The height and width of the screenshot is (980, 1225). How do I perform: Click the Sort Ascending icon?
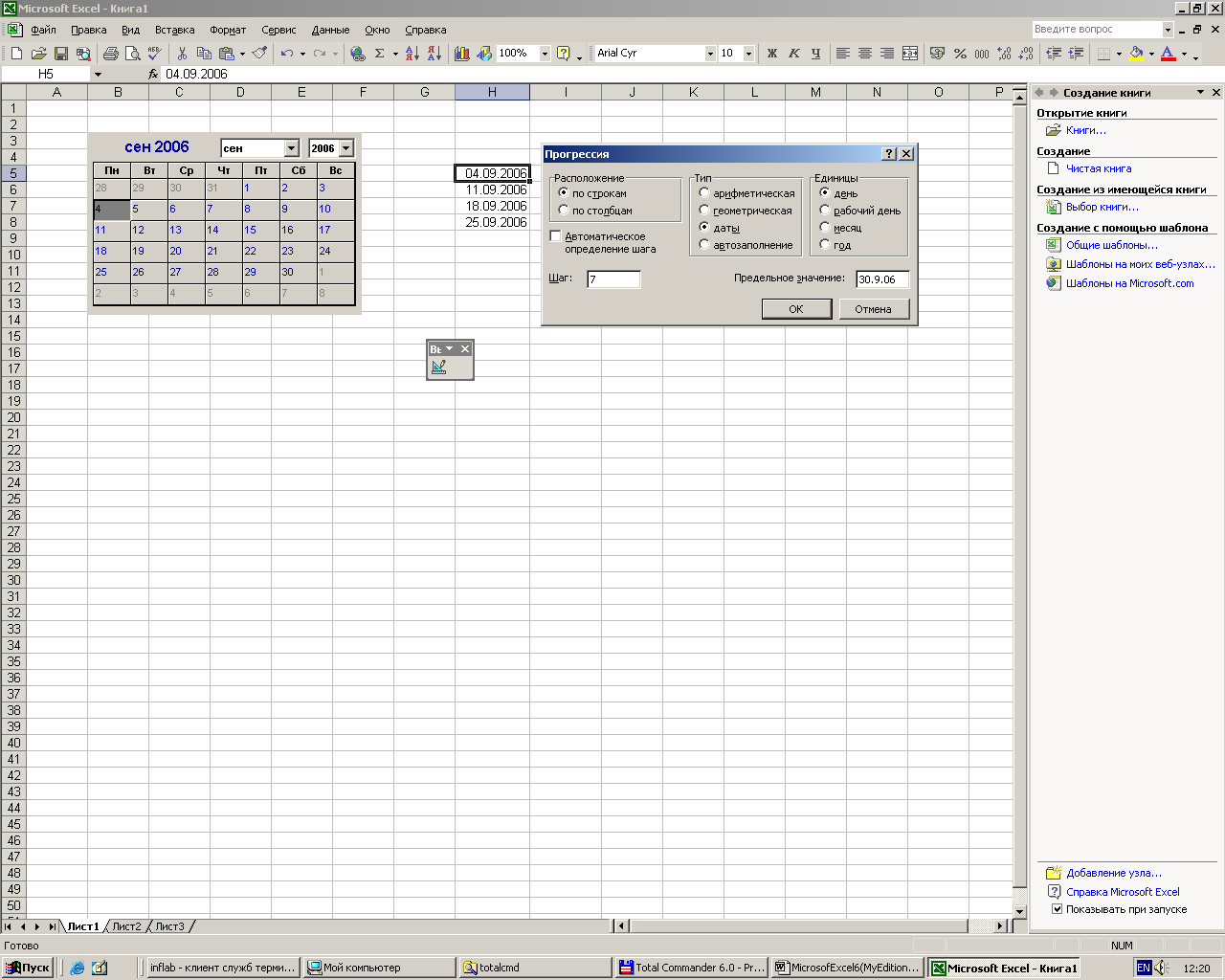412,54
